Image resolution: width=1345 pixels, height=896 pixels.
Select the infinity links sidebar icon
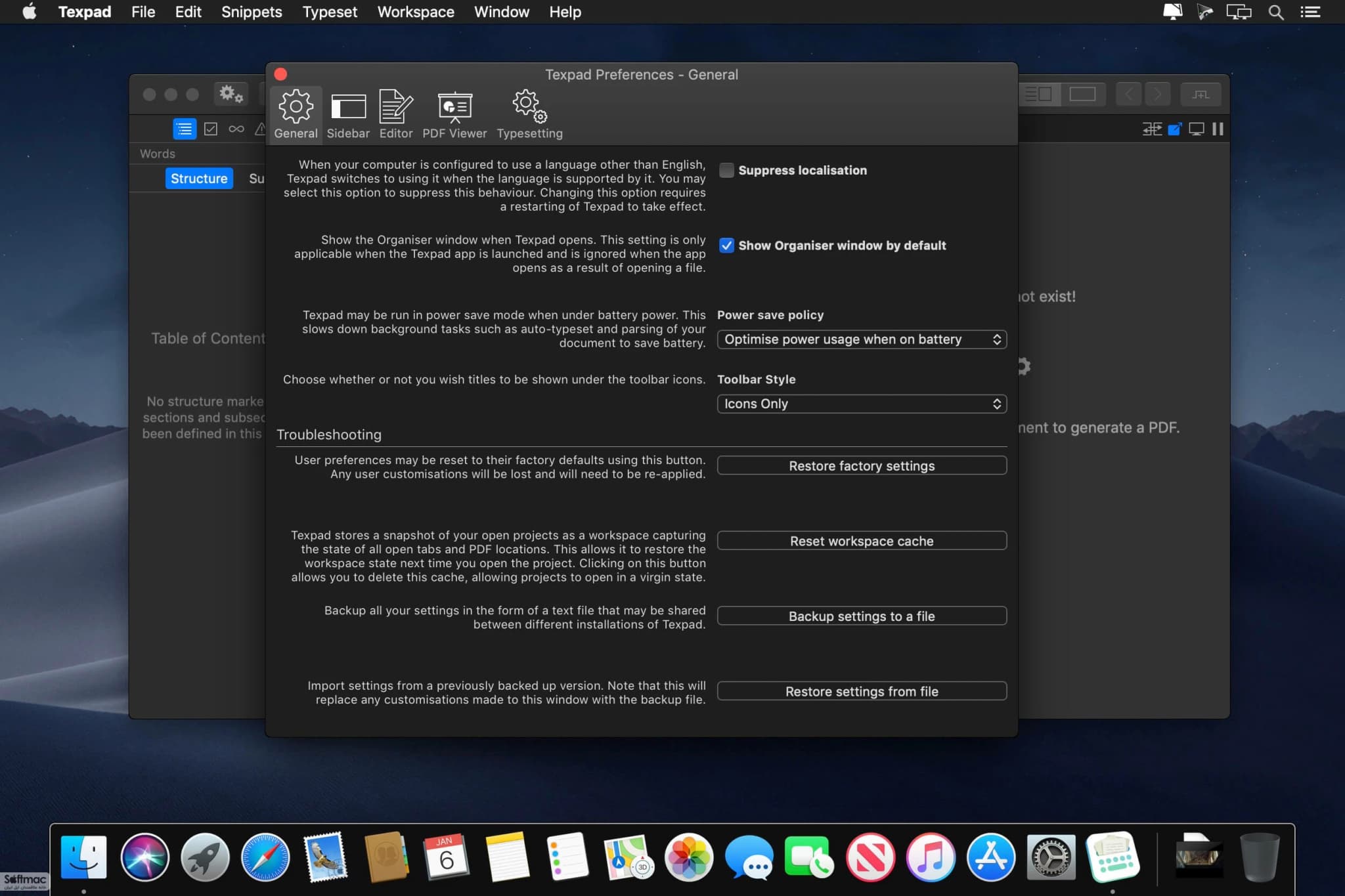(x=236, y=129)
